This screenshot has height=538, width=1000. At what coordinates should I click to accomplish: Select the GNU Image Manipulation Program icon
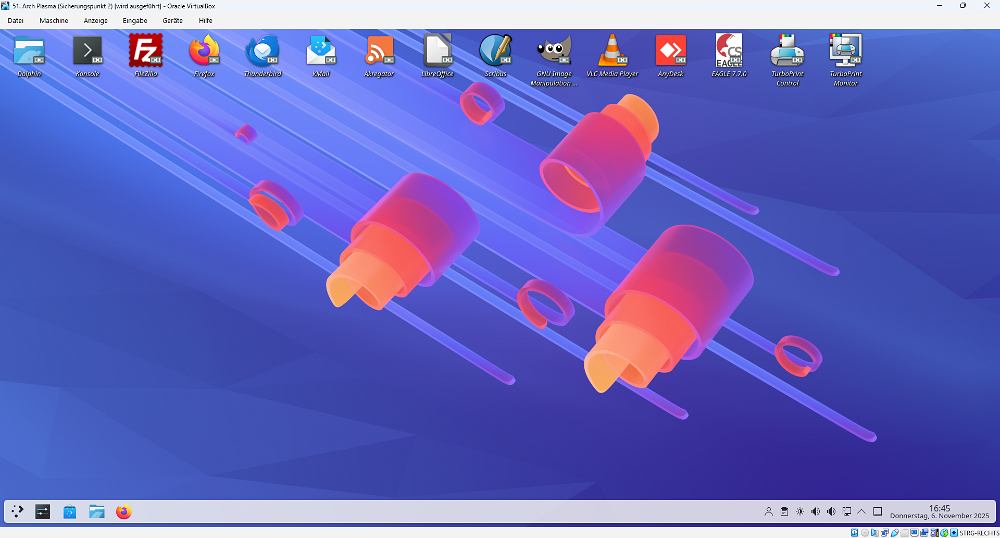coord(554,50)
